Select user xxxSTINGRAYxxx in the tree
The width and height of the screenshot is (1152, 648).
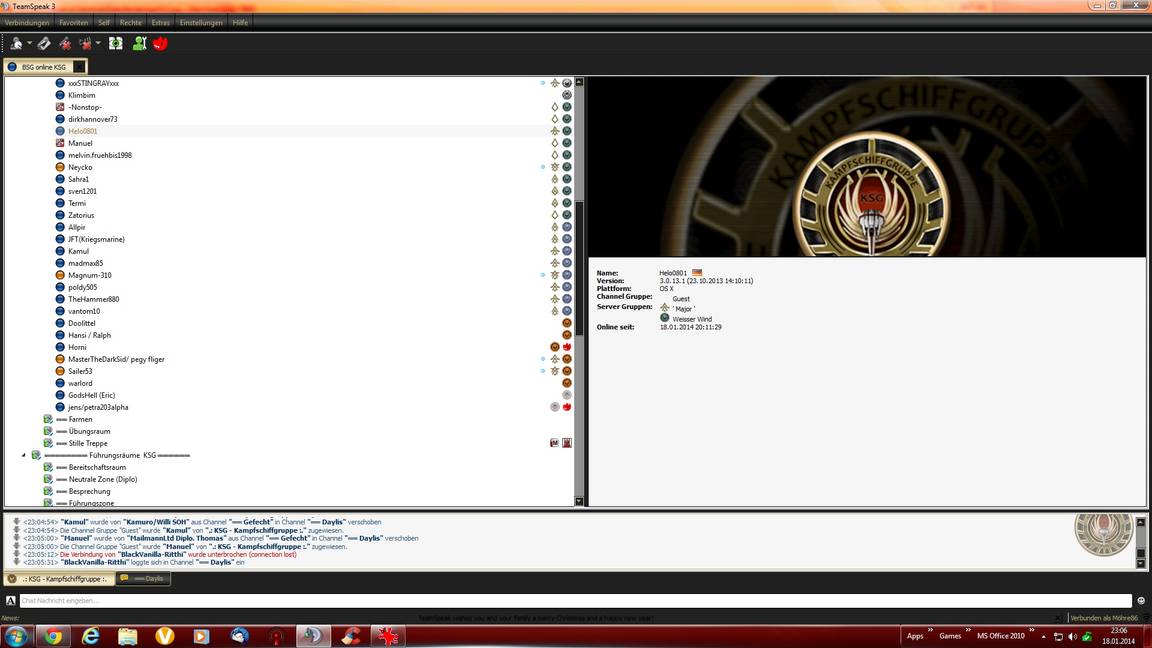(93, 83)
